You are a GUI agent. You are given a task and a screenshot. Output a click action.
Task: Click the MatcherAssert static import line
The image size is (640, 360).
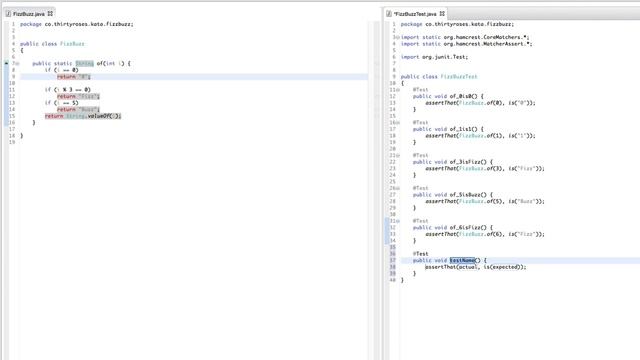point(467,44)
